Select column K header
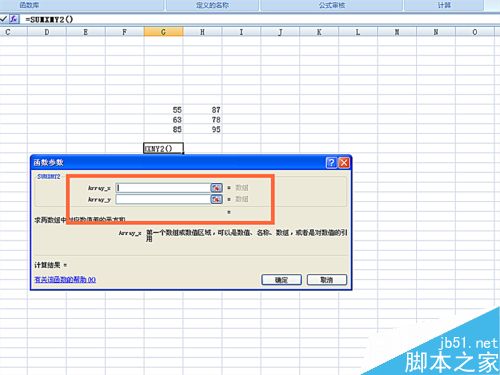This screenshot has width=500, height=375. click(319, 32)
